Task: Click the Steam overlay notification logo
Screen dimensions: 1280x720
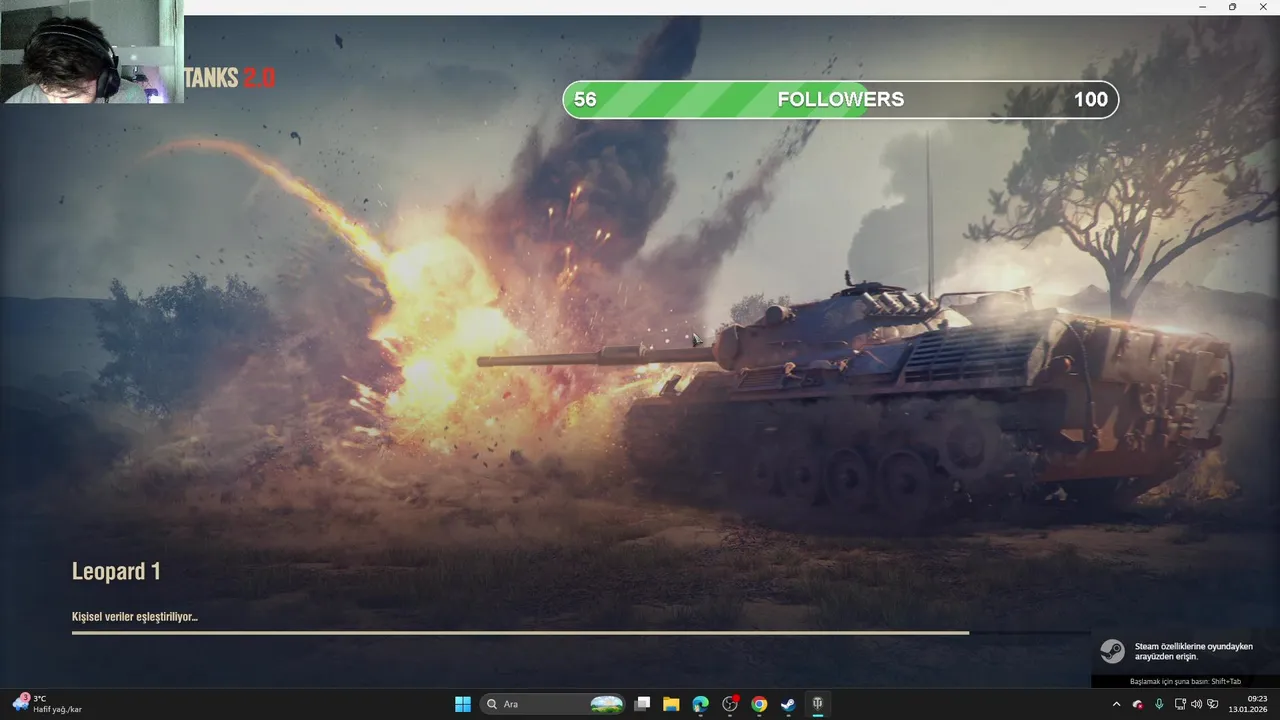Action: click(x=1112, y=651)
